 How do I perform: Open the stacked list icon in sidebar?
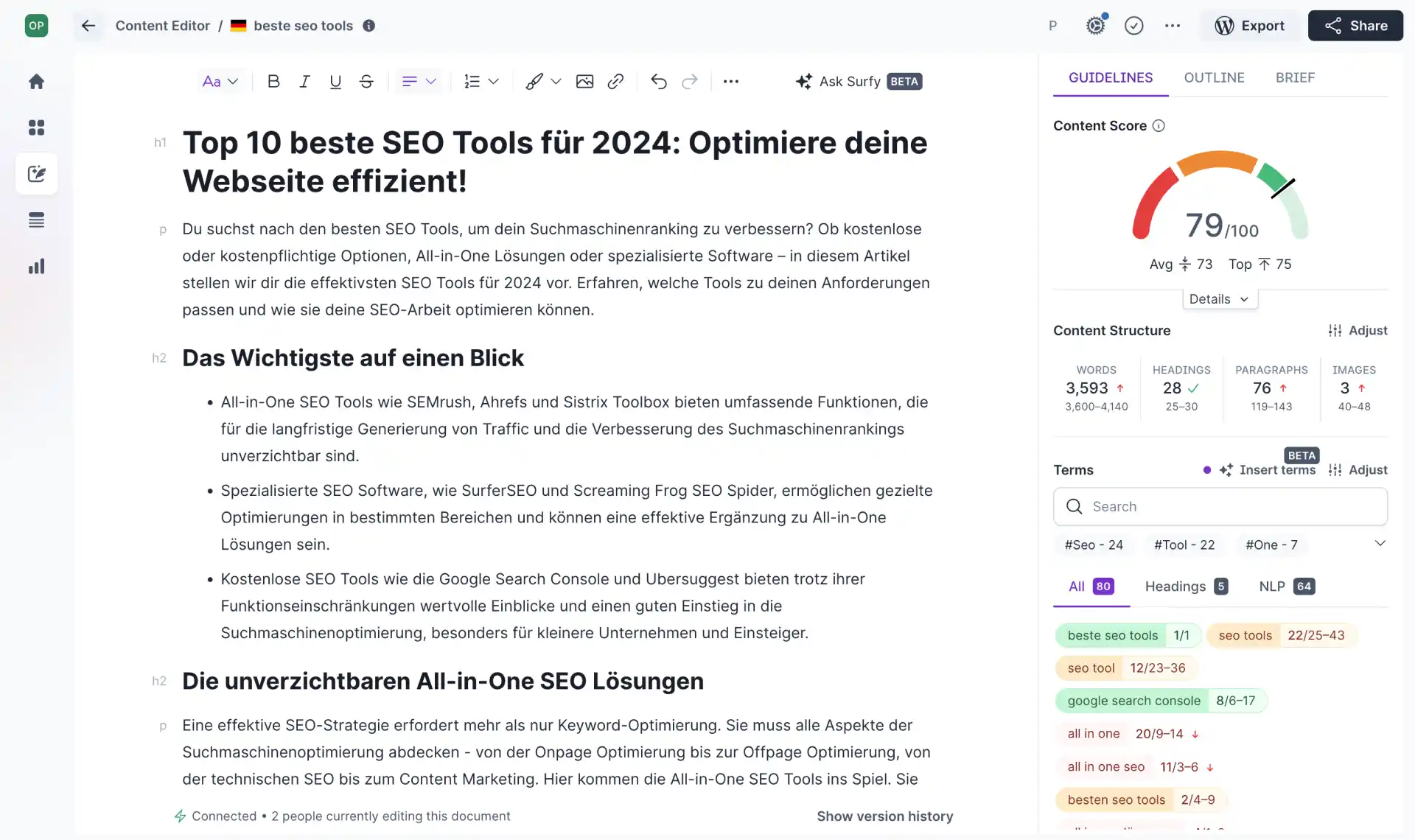click(36, 220)
